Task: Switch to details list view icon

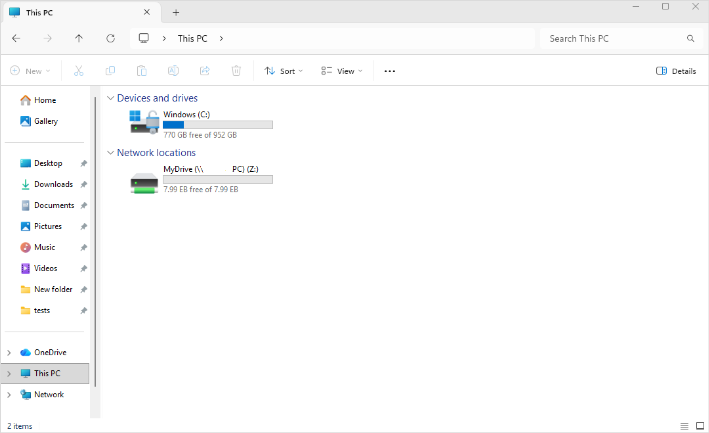Action: coord(685,426)
